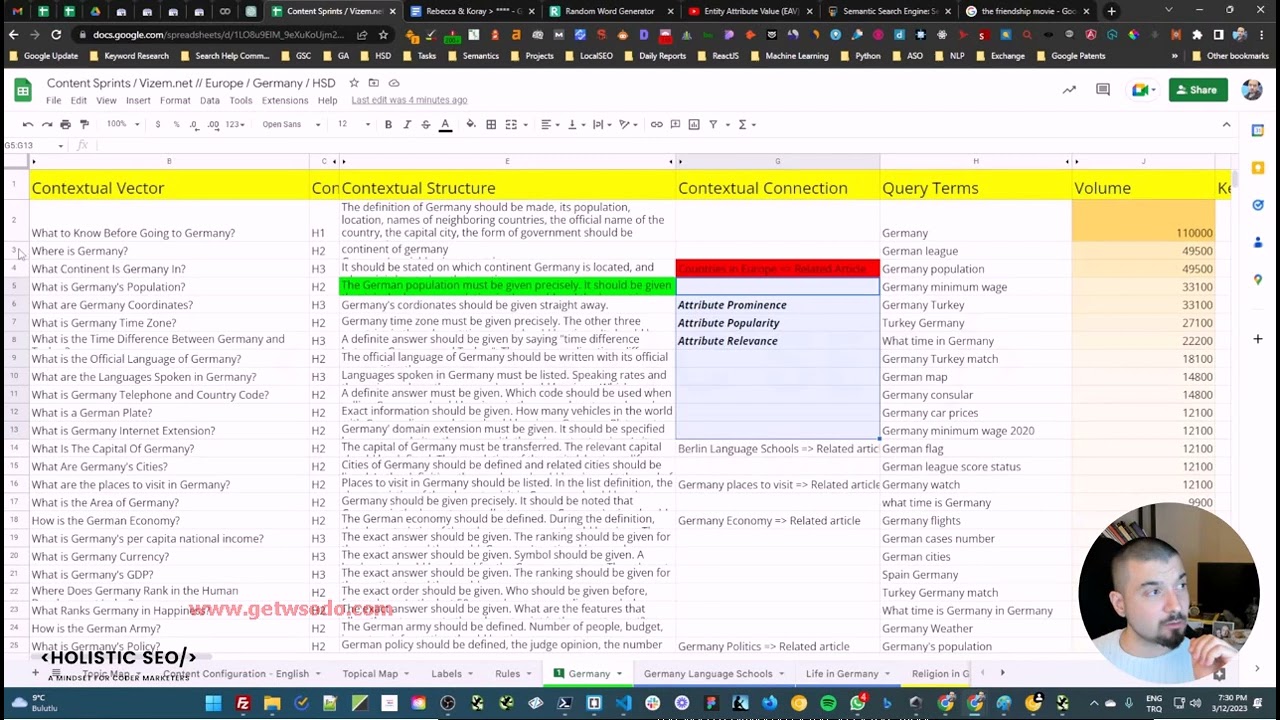The image size is (1280, 720).
Task: Open the number format 123 dropdown
Action: pos(235,124)
